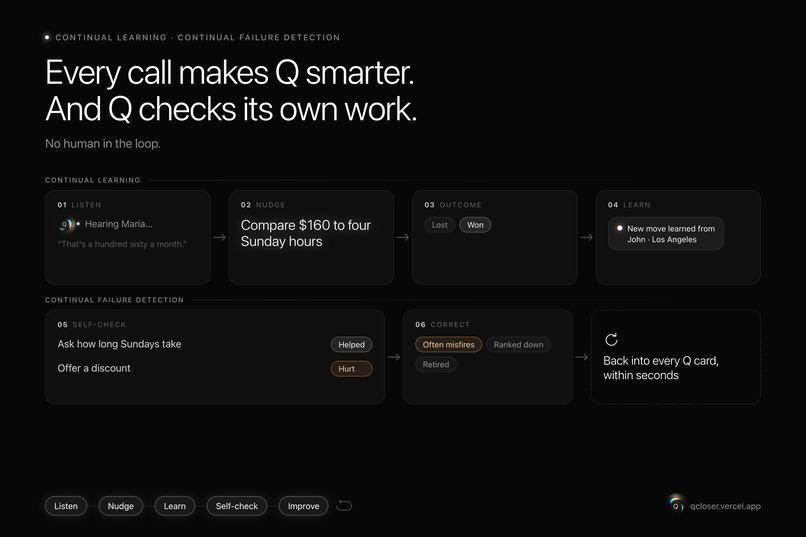Select the Lost outcome pill

click(x=439, y=225)
